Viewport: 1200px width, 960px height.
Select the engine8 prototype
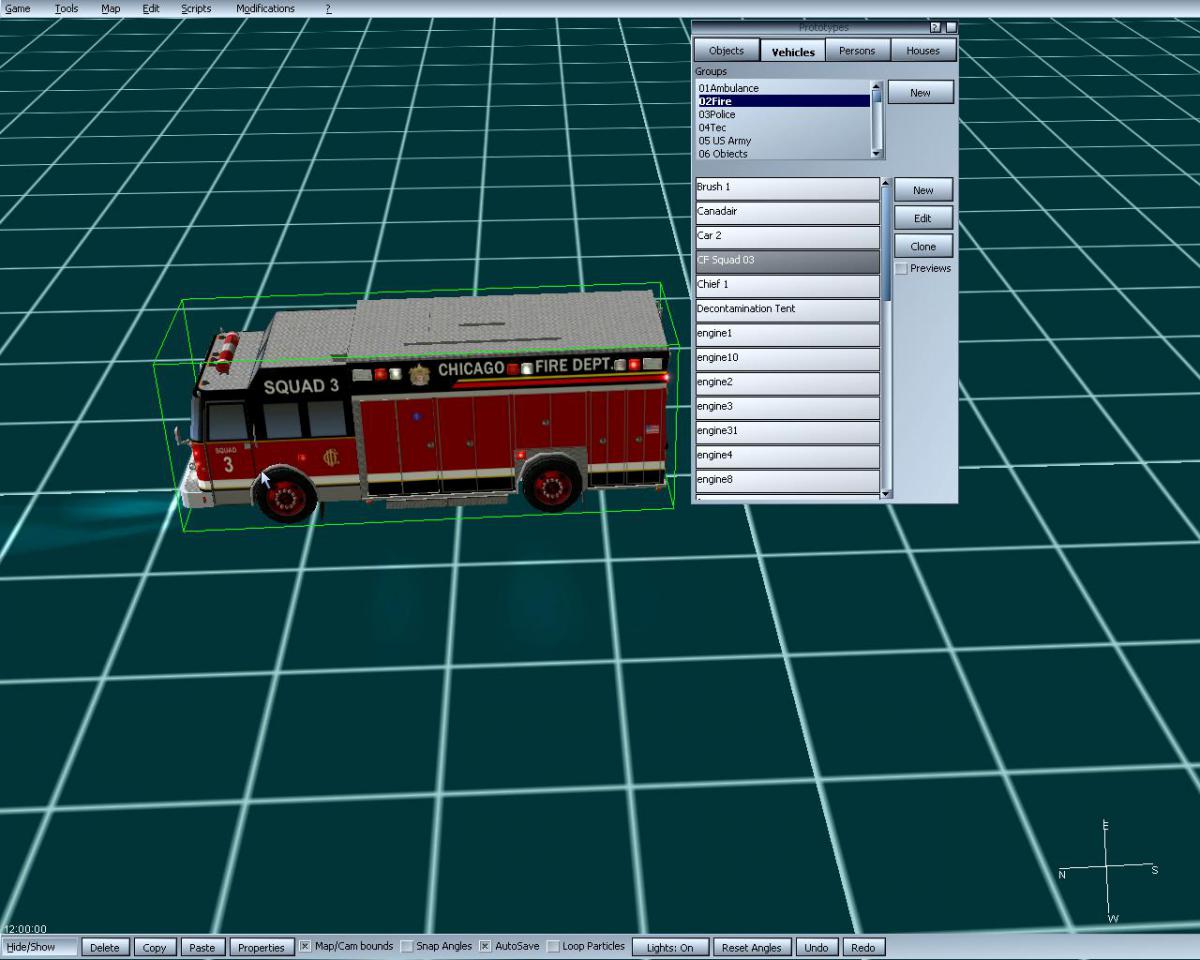click(787, 481)
